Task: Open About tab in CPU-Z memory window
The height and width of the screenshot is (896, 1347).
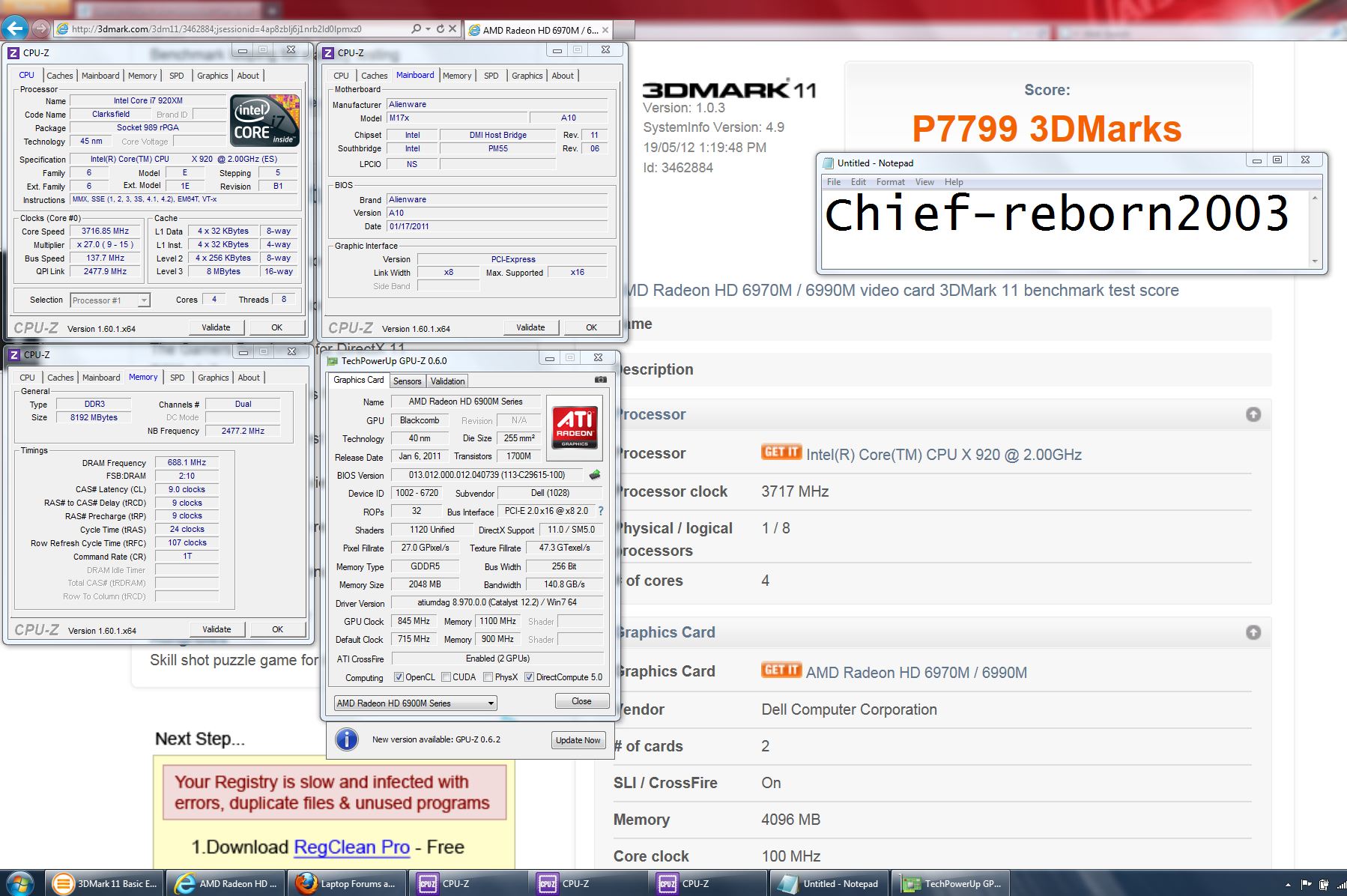Action: 249,378
